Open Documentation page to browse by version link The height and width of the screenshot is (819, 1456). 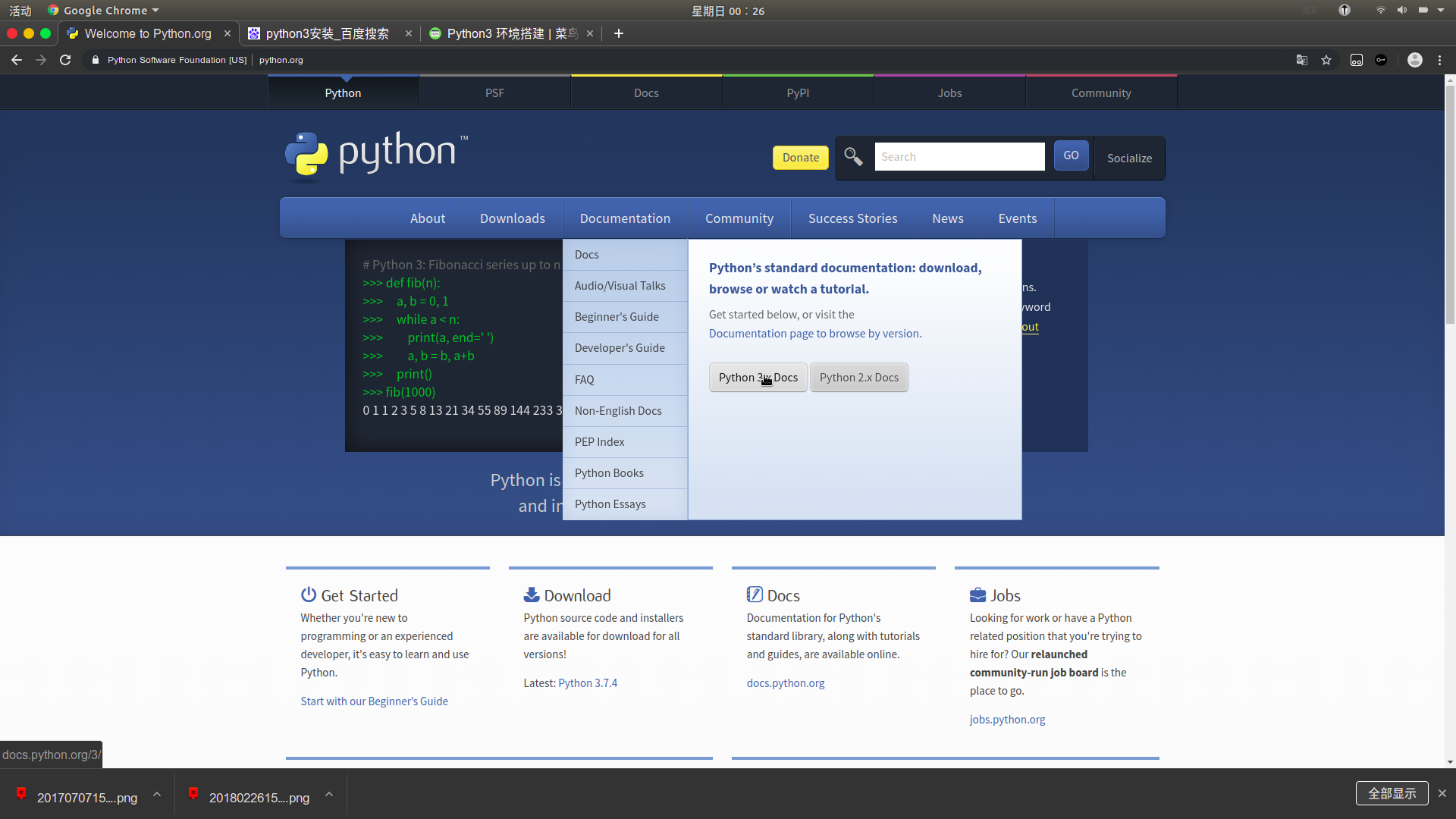tap(815, 334)
